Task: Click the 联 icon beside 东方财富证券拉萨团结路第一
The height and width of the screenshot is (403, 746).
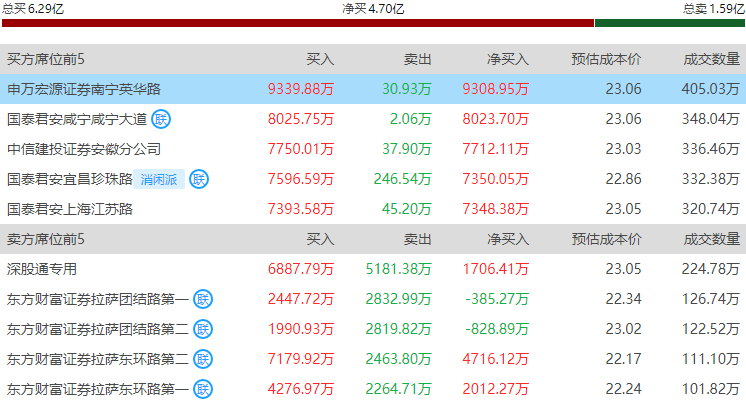Action: click(x=203, y=299)
